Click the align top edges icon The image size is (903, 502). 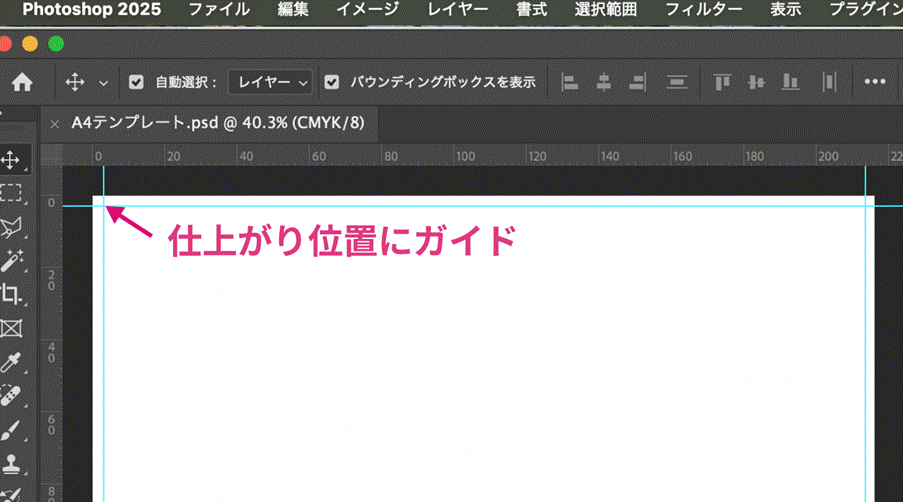click(x=722, y=82)
